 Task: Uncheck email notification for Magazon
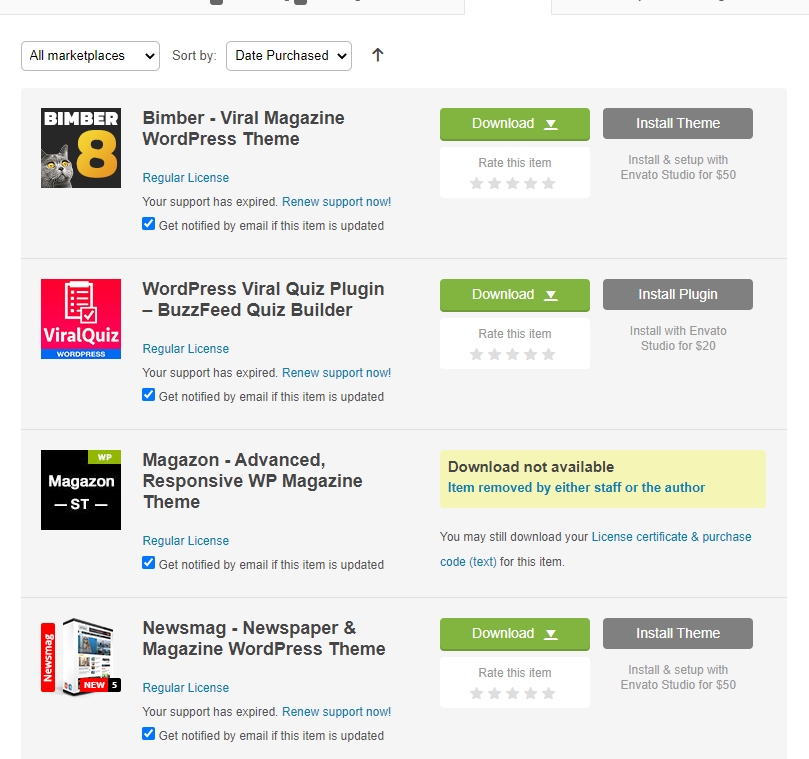coord(149,563)
